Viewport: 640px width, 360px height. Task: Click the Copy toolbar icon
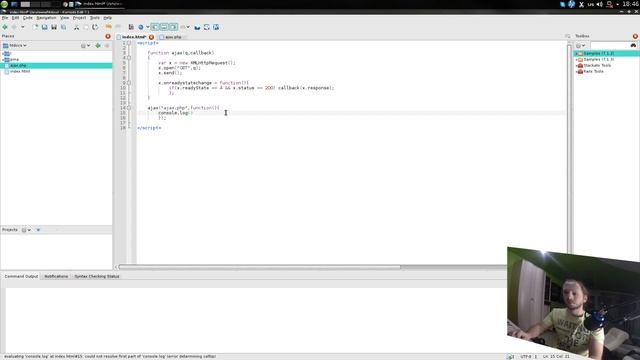86,27
